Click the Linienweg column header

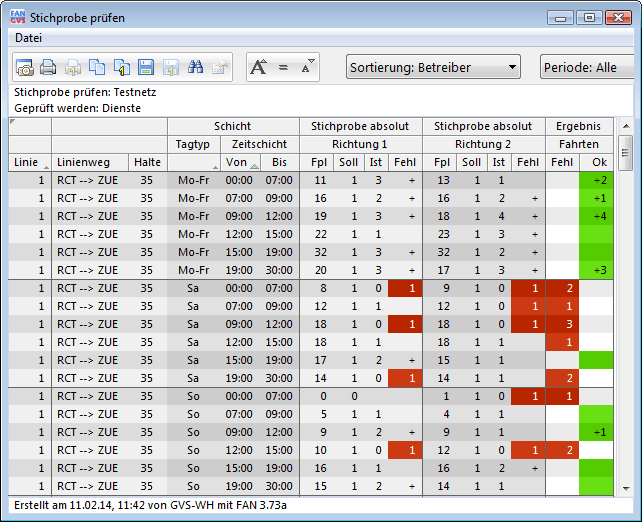pos(90,162)
